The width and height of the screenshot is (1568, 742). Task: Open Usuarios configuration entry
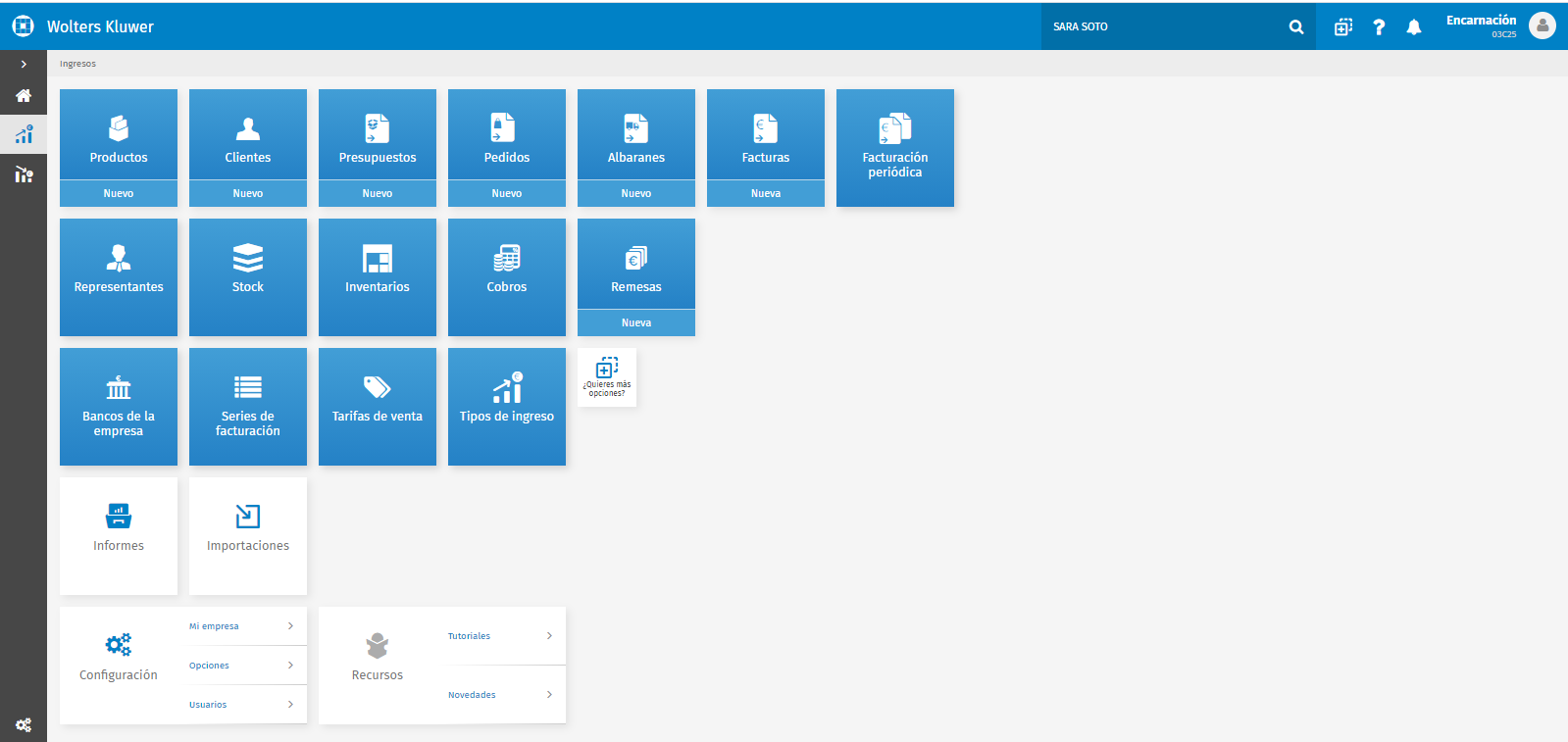pyautogui.click(x=247, y=705)
